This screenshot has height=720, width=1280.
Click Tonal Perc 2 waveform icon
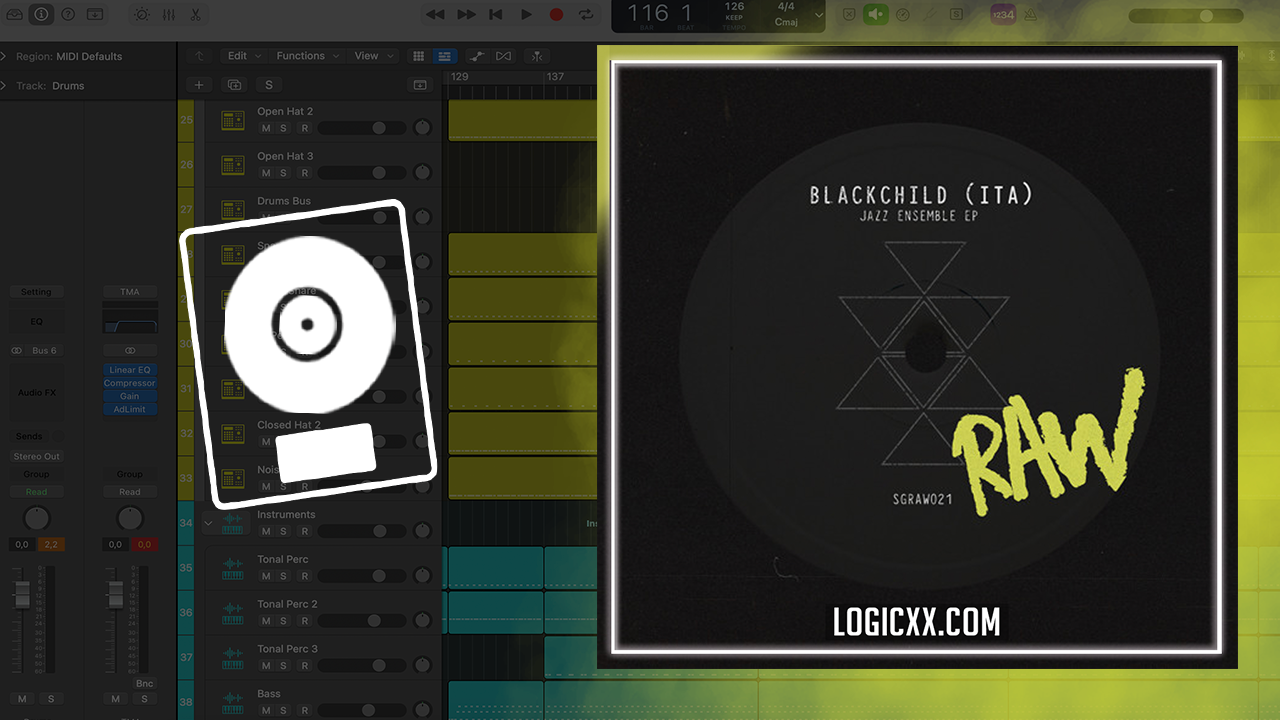tap(233, 613)
